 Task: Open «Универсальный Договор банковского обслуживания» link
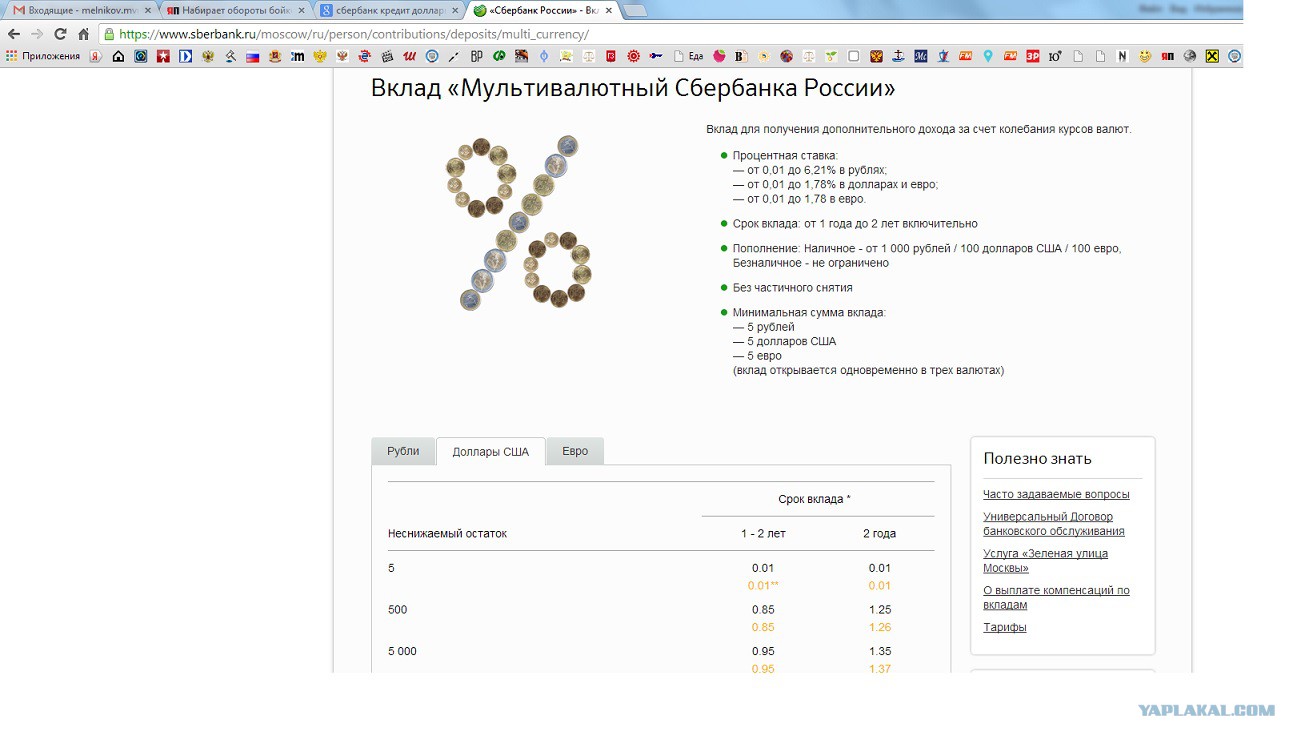pos(1054,524)
